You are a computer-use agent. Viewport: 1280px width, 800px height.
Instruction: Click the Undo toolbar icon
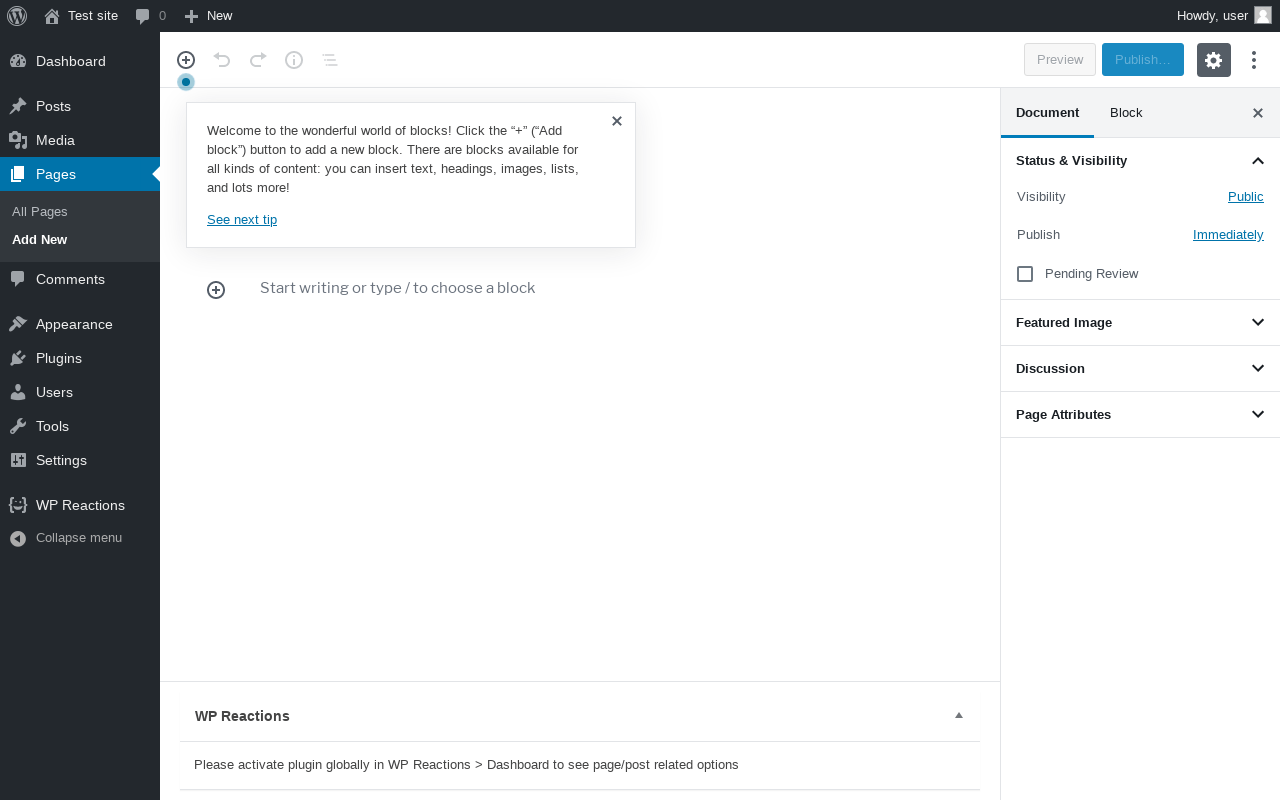click(222, 60)
